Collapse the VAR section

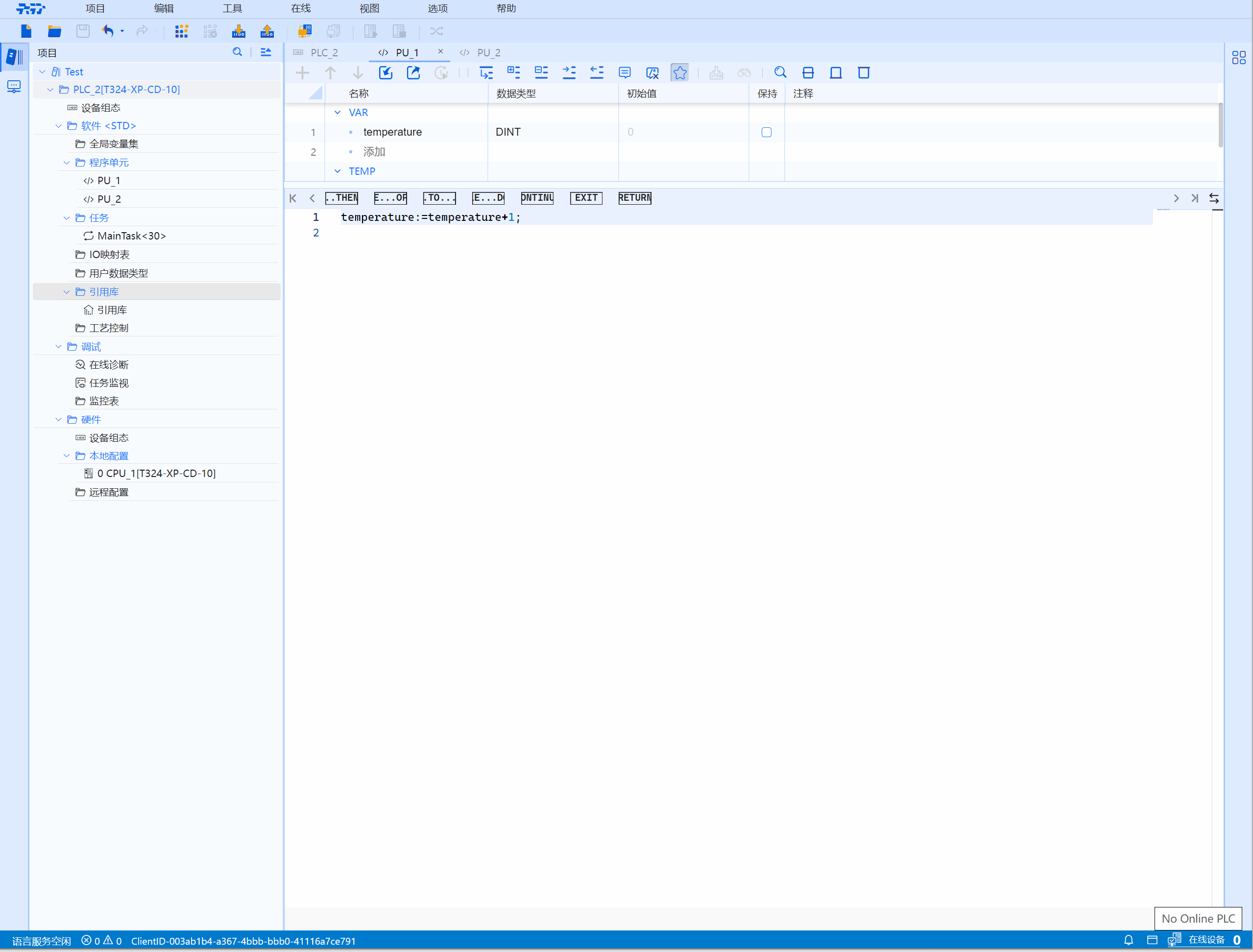coord(338,113)
